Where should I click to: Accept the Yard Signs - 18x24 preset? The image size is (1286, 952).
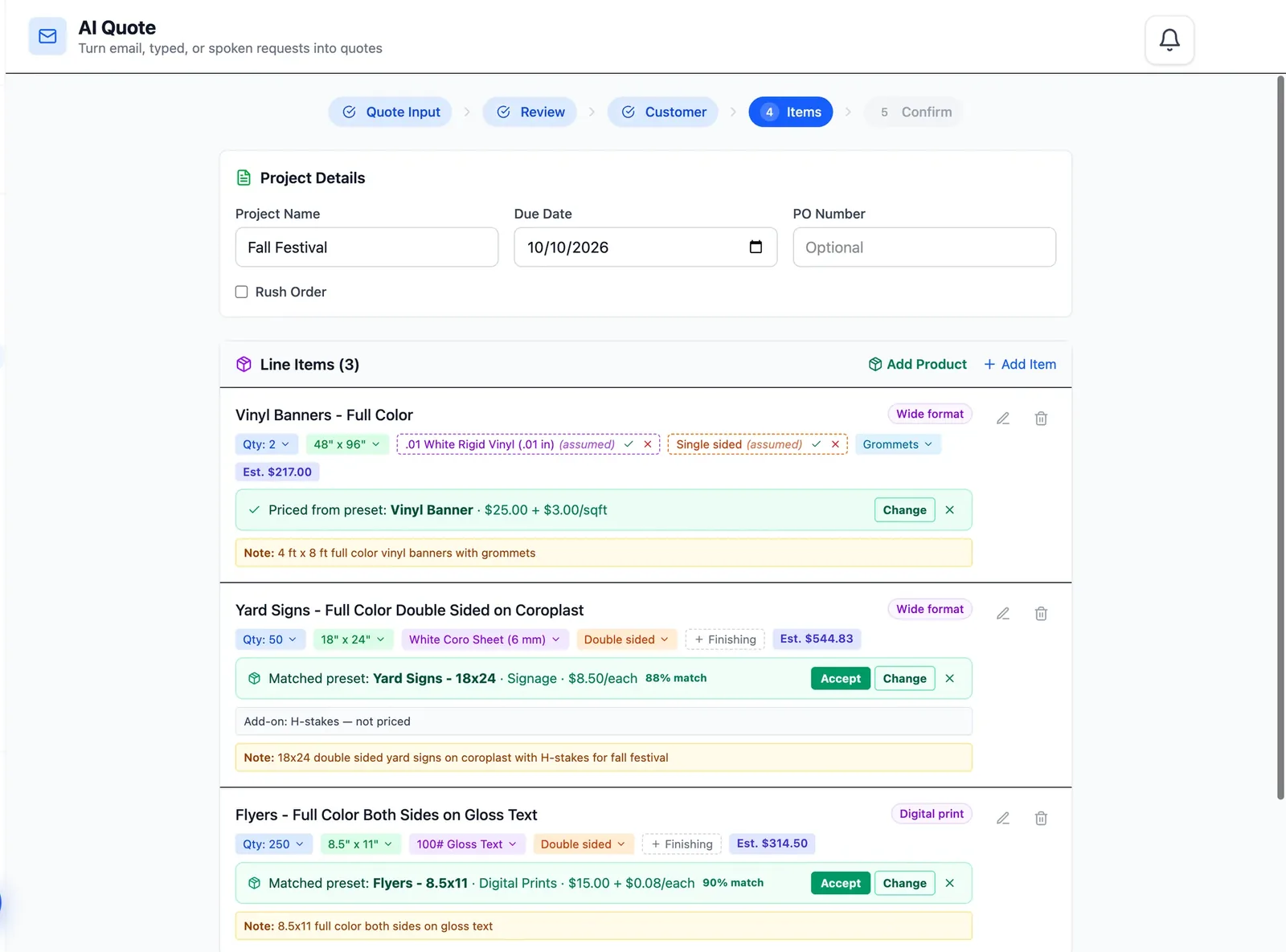click(841, 679)
